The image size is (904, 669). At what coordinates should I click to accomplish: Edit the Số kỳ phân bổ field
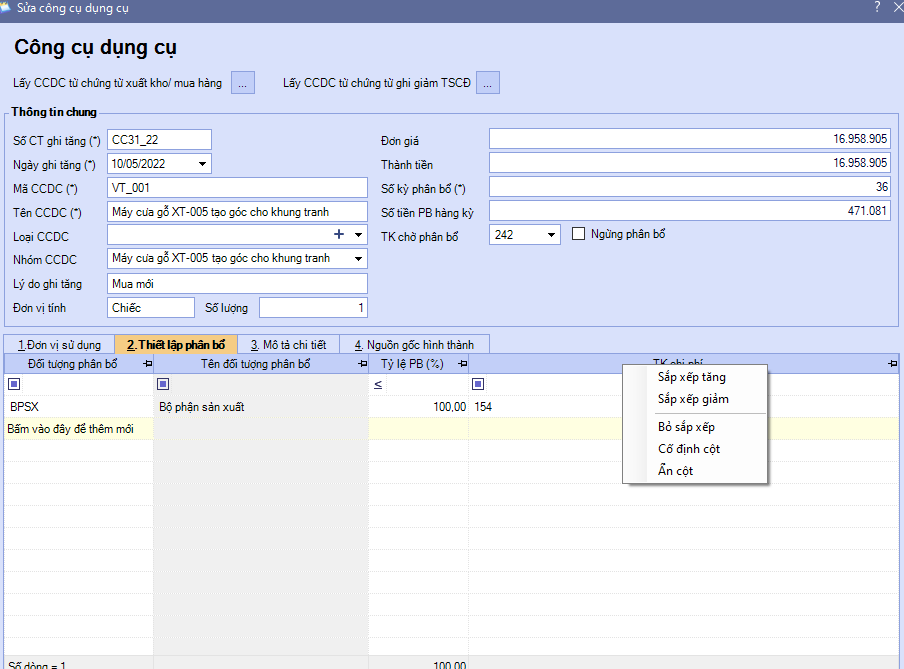[690, 186]
